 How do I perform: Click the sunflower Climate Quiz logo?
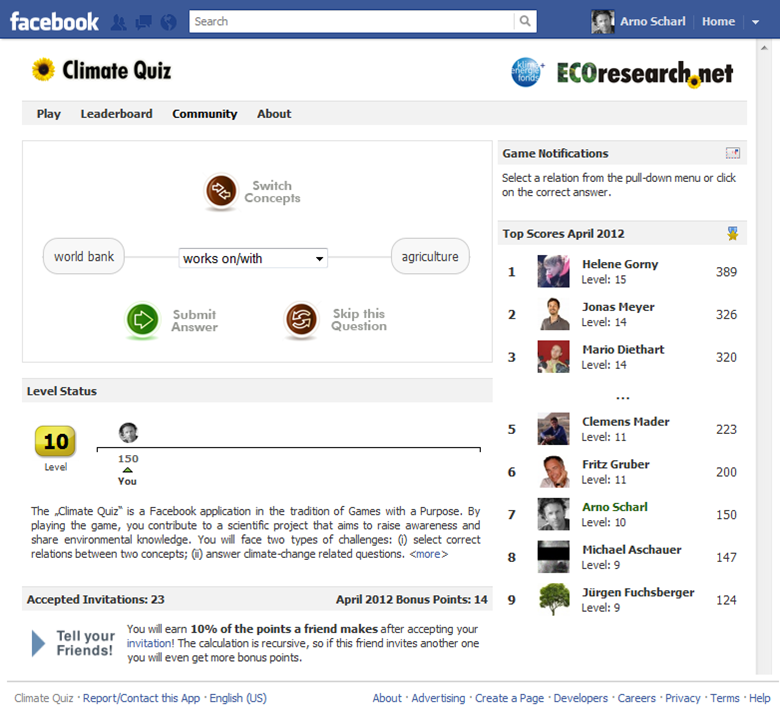click(43, 70)
